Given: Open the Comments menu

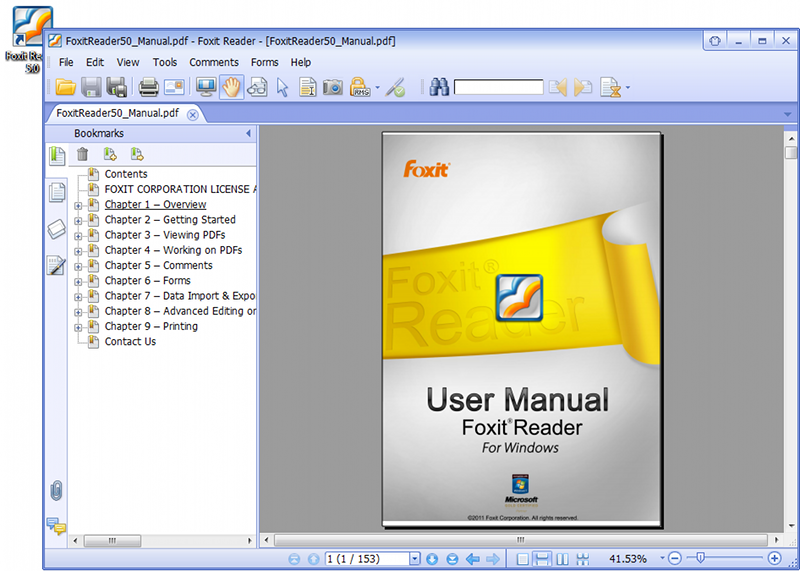Looking at the screenshot, I should pyautogui.click(x=214, y=62).
